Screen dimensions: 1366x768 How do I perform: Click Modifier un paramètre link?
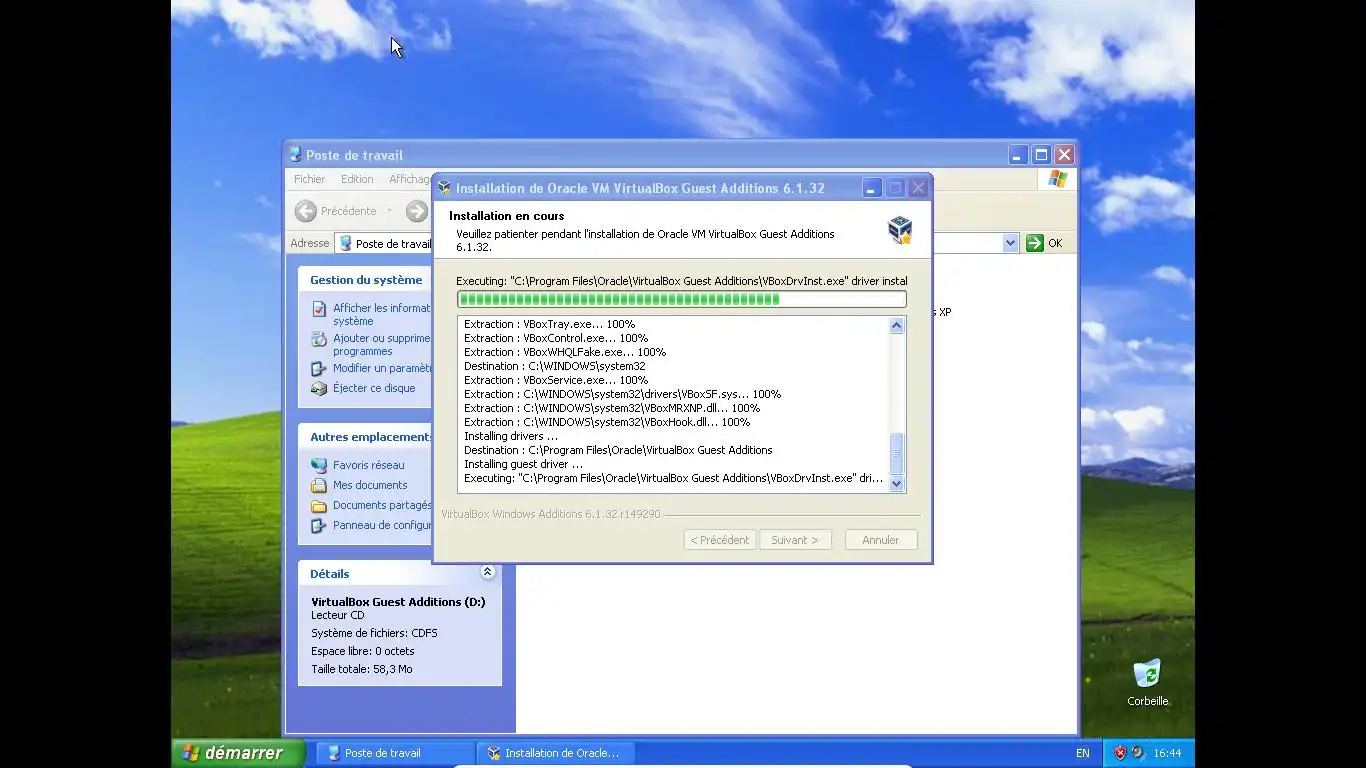[382, 368]
